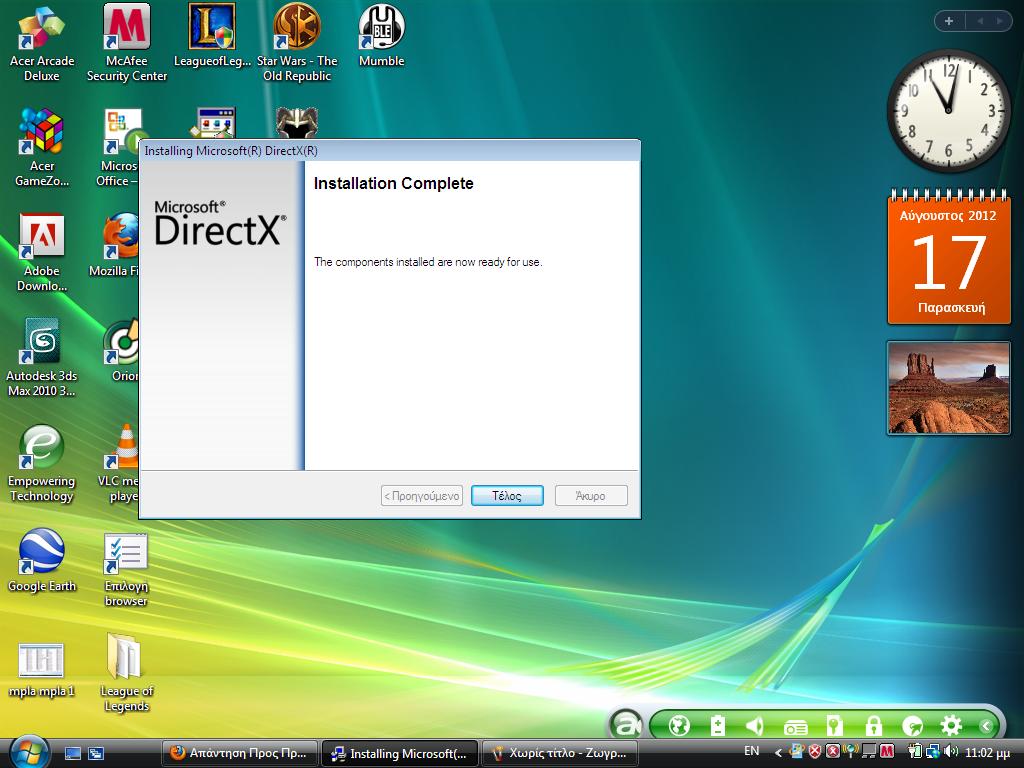Click the battery power plug tray icon
Image resolution: width=1024 pixels, height=768 pixels.
[x=915, y=752]
